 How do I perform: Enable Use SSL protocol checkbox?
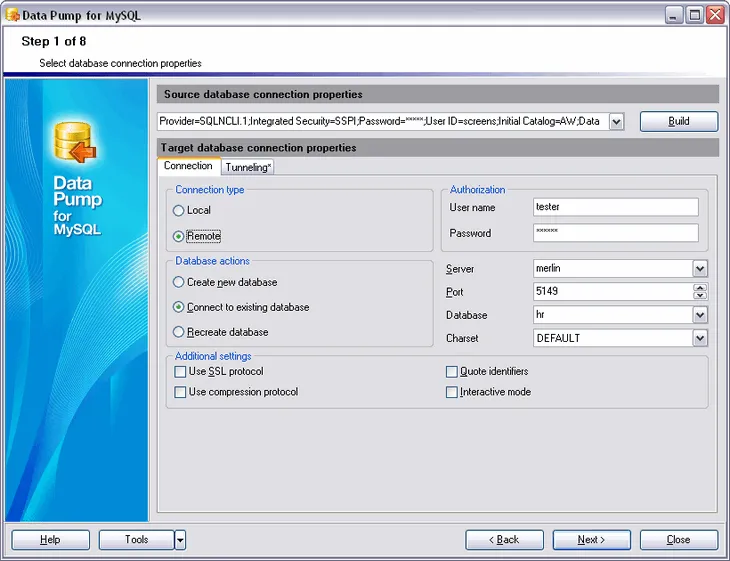tap(180, 372)
